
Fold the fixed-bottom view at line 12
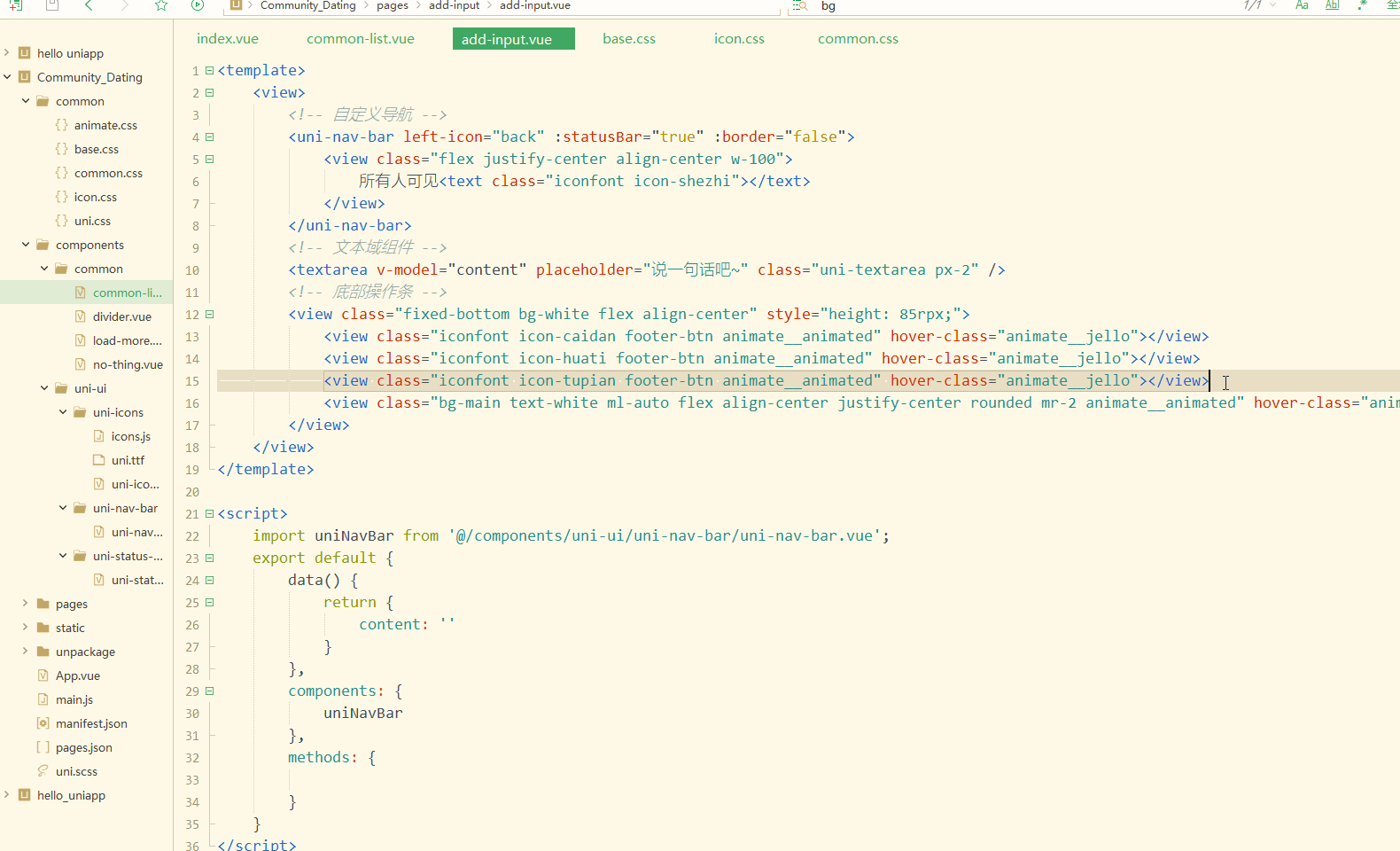pyautogui.click(x=210, y=314)
